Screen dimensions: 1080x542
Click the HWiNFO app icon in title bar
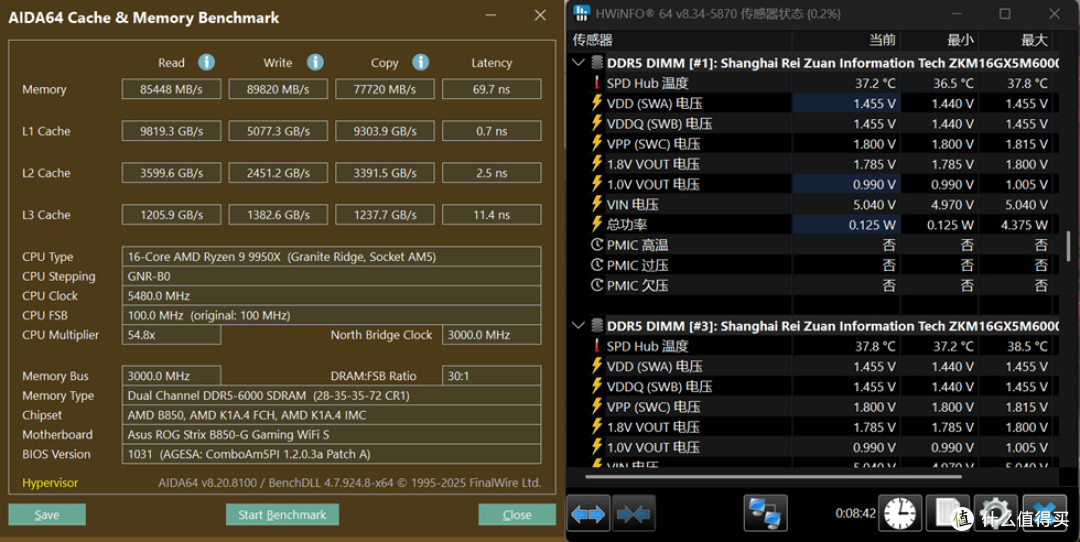(x=582, y=13)
